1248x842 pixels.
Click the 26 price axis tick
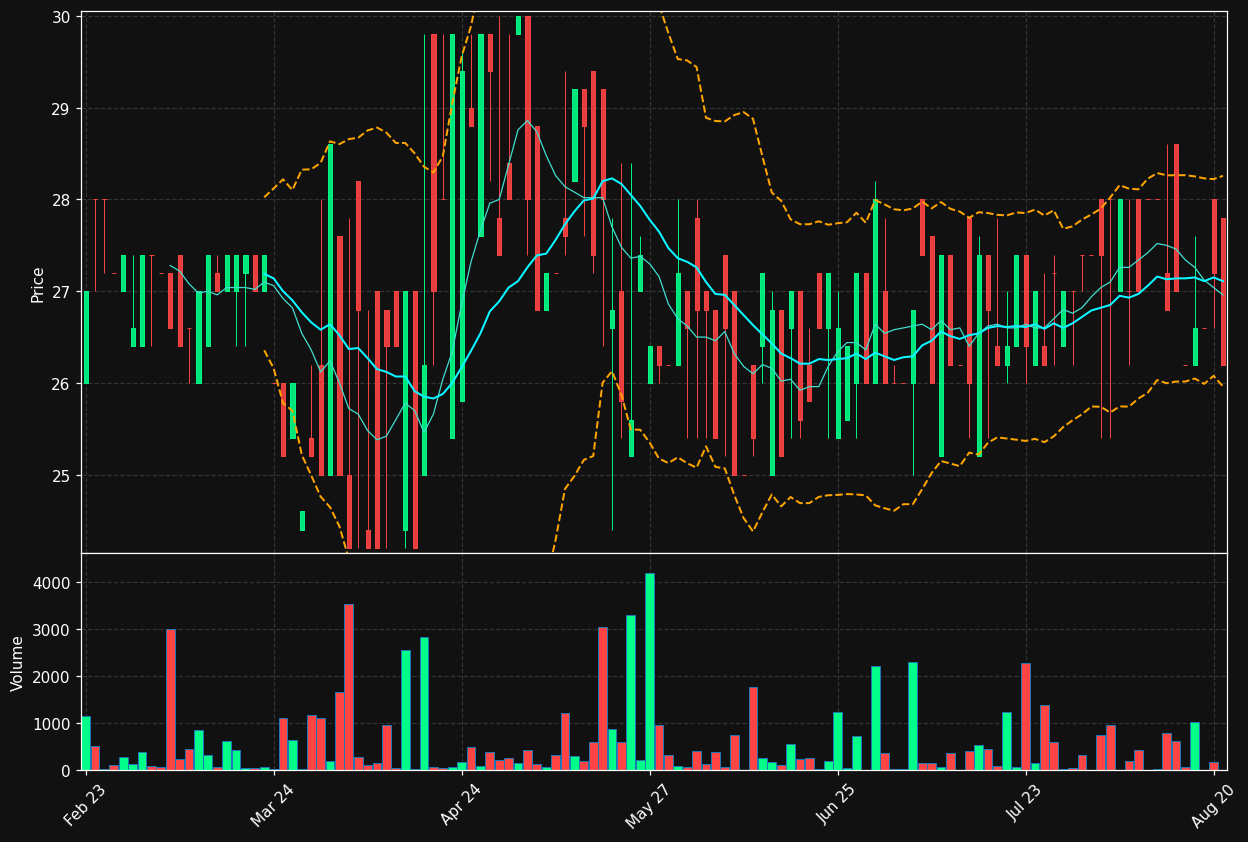(x=61, y=384)
